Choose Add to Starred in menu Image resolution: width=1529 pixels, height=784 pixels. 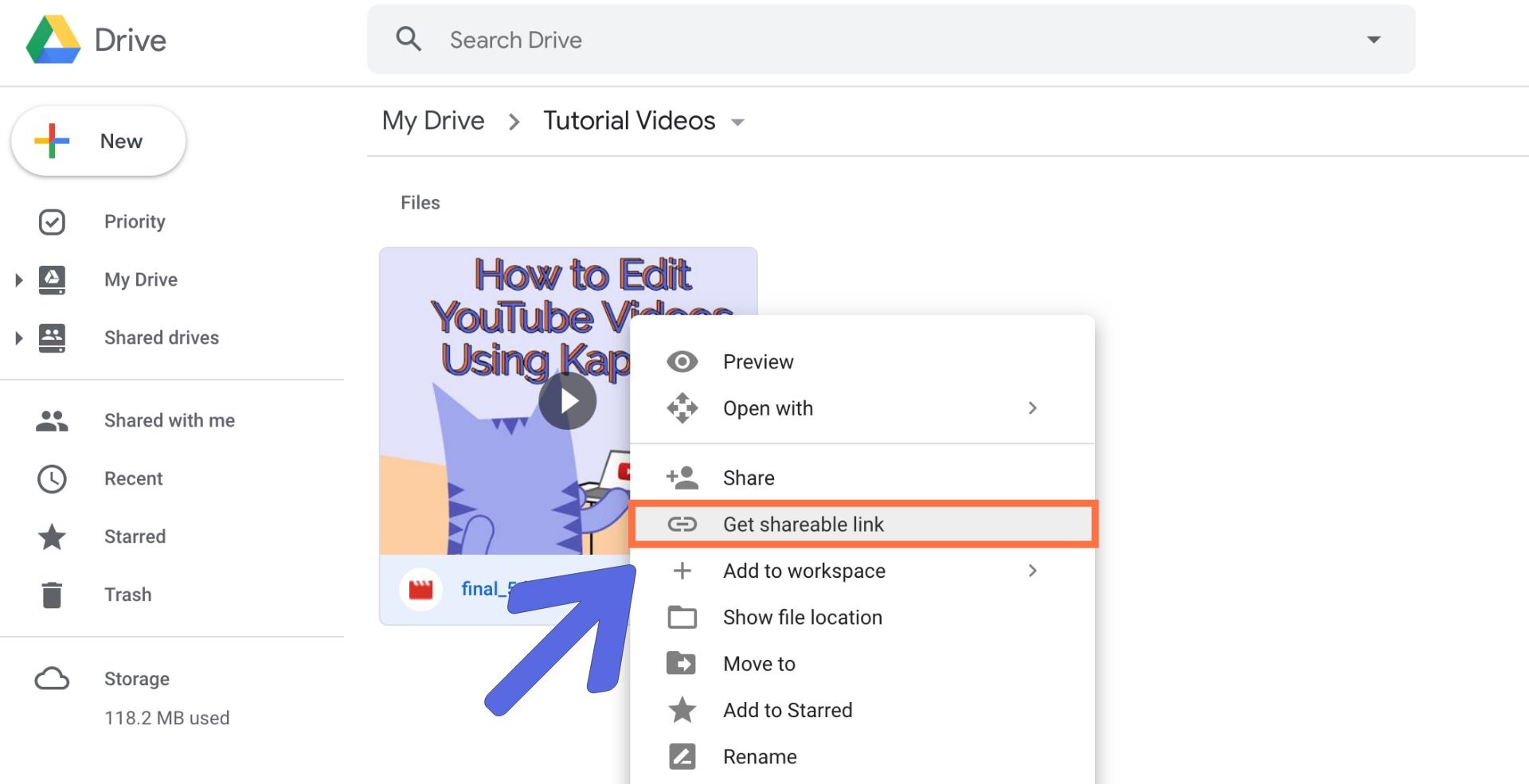[787, 710]
